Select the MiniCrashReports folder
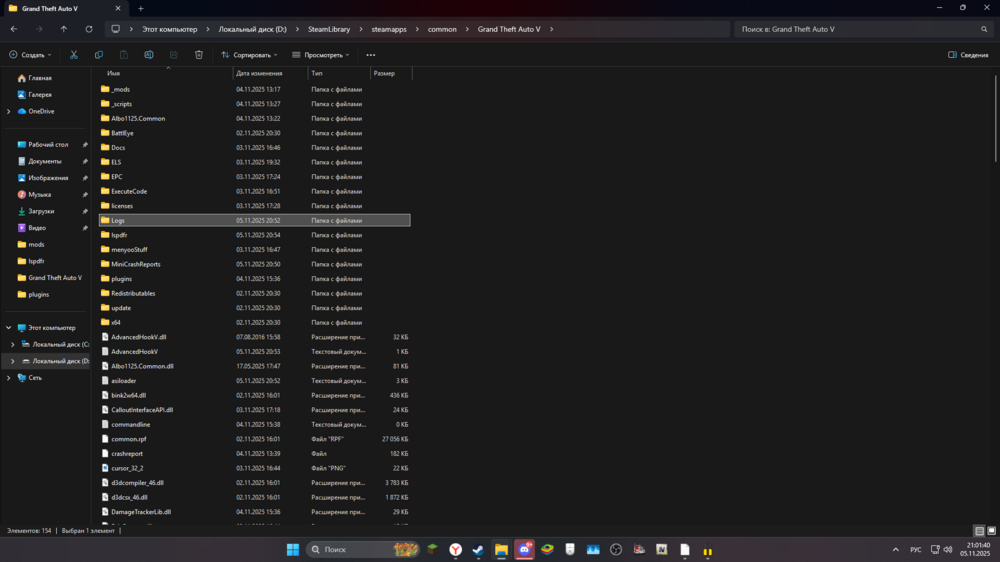The width and height of the screenshot is (1000, 562). tap(254, 264)
